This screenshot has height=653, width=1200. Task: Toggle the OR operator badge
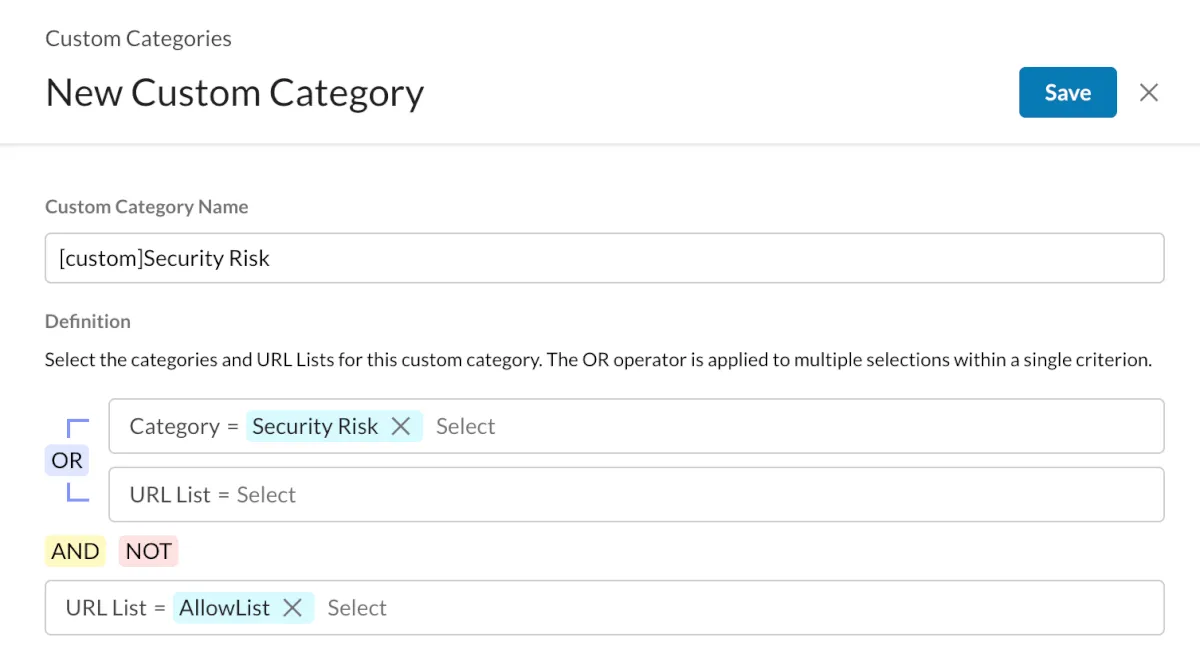coord(67,460)
